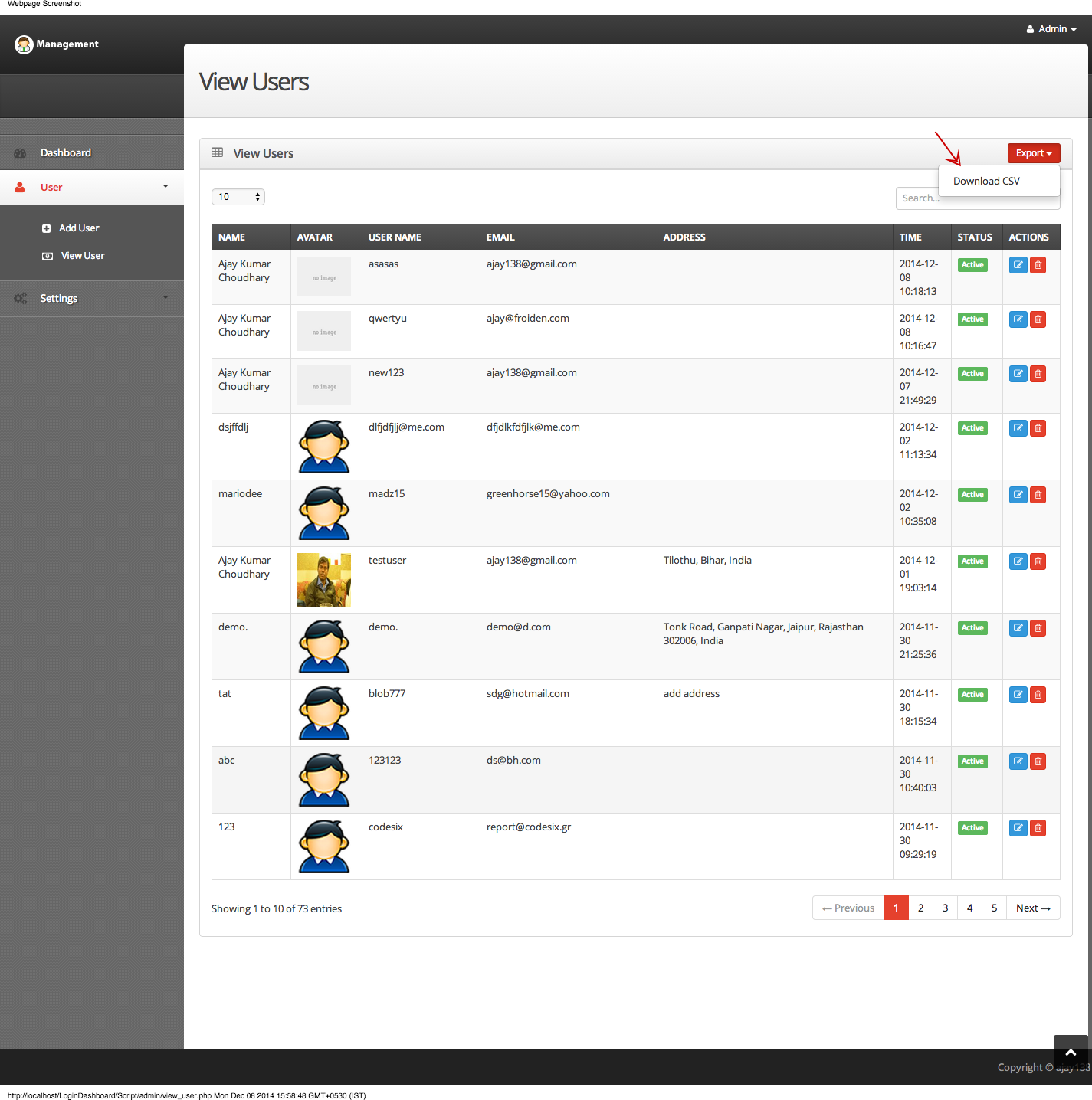Edit the user asasas using pencil icon
The height and width of the screenshot is (1100, 1092).
1018,264
